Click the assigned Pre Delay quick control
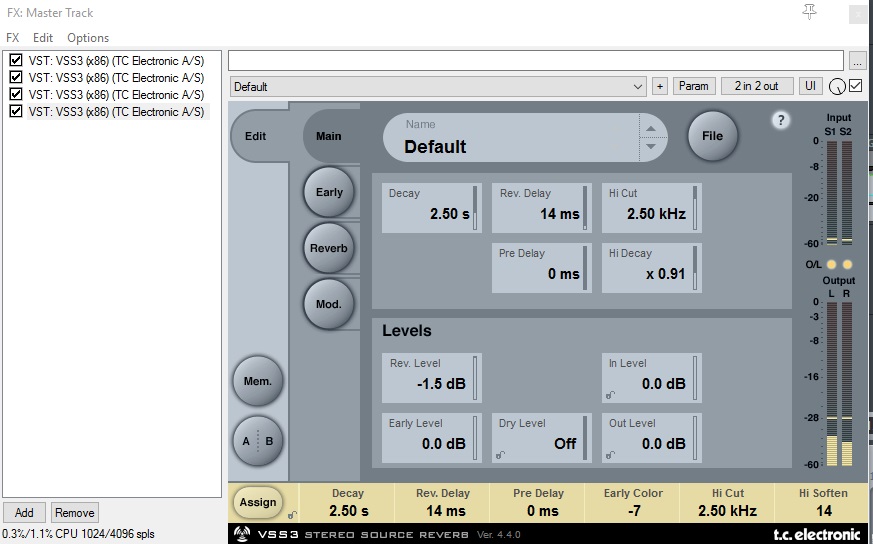 click(538, 503)
